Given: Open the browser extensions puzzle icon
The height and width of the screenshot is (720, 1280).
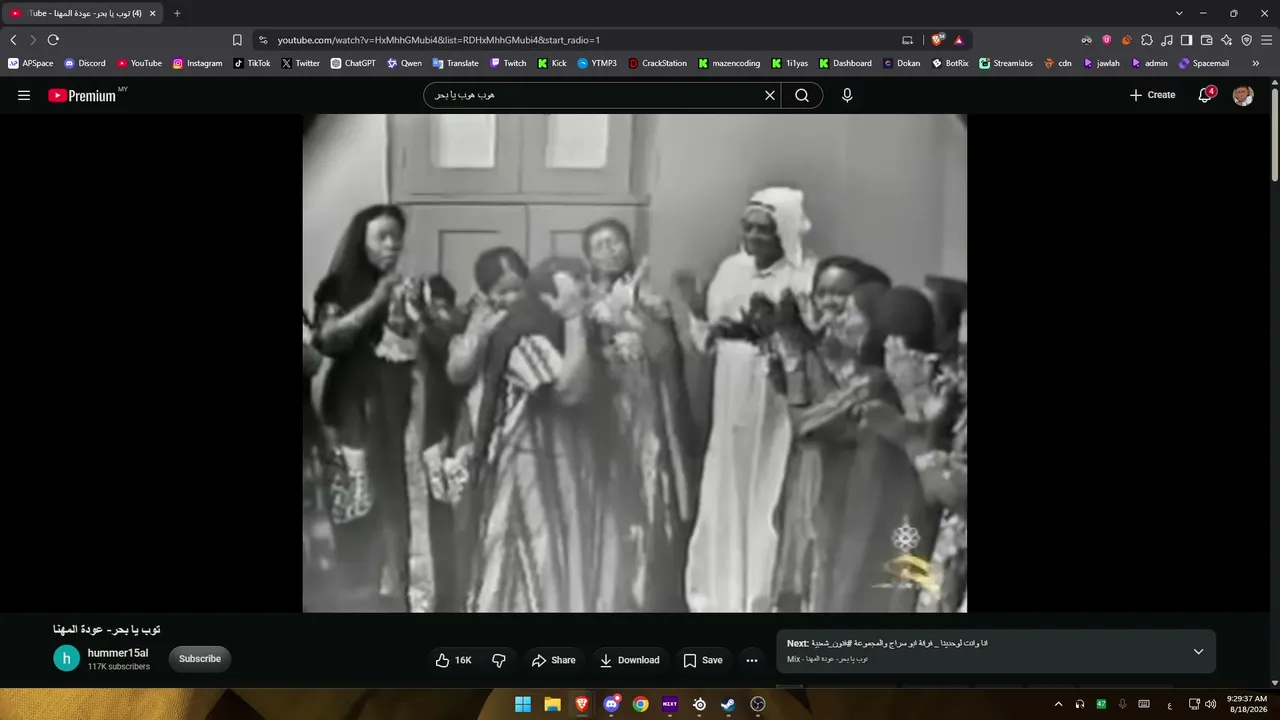Looking at the screenshot, I should click(1147, 40).
